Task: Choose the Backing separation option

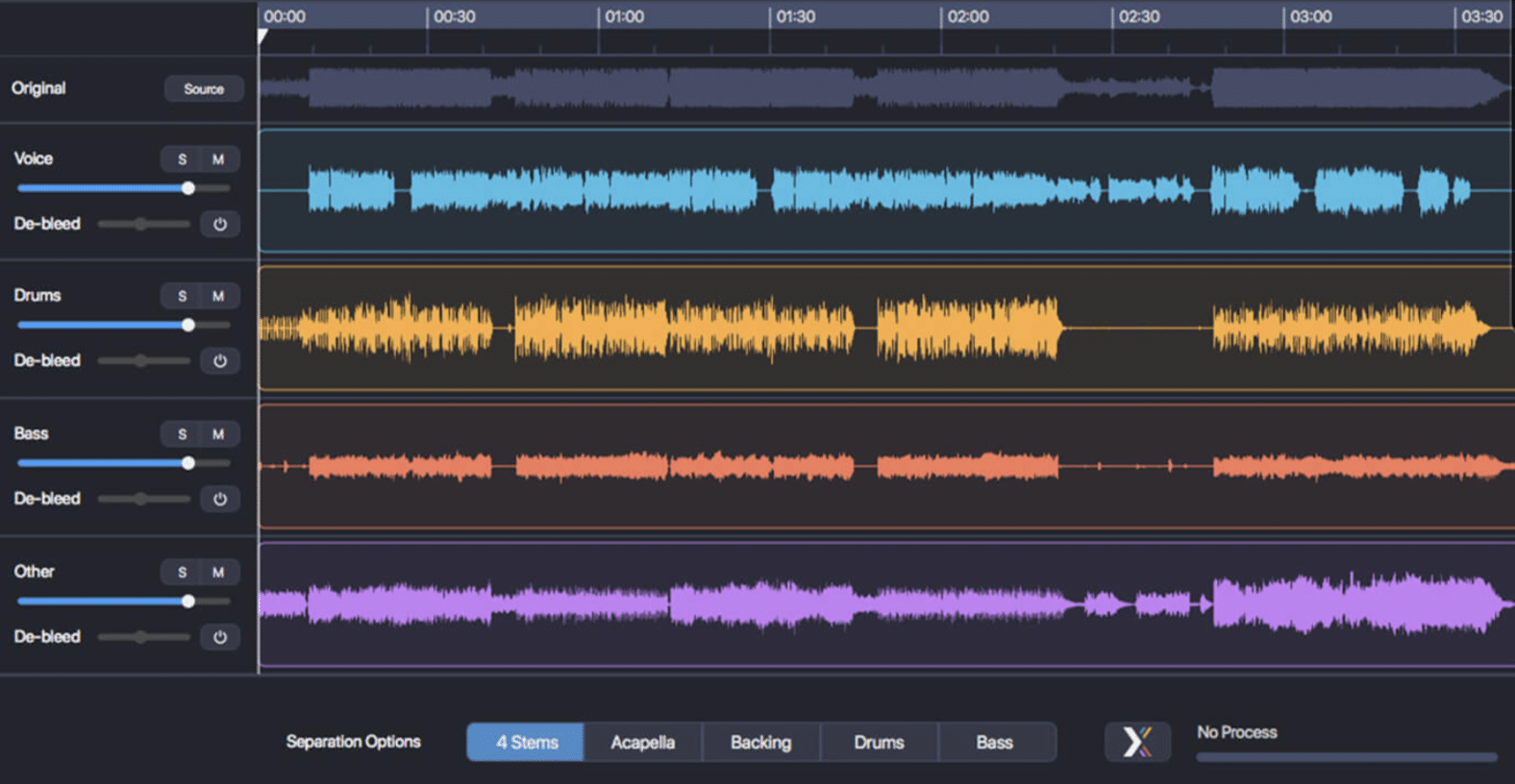Action: [760, 743]
